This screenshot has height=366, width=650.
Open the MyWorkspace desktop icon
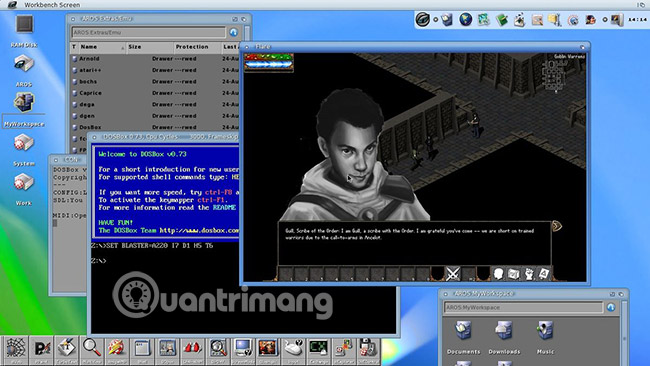[24, 102]
